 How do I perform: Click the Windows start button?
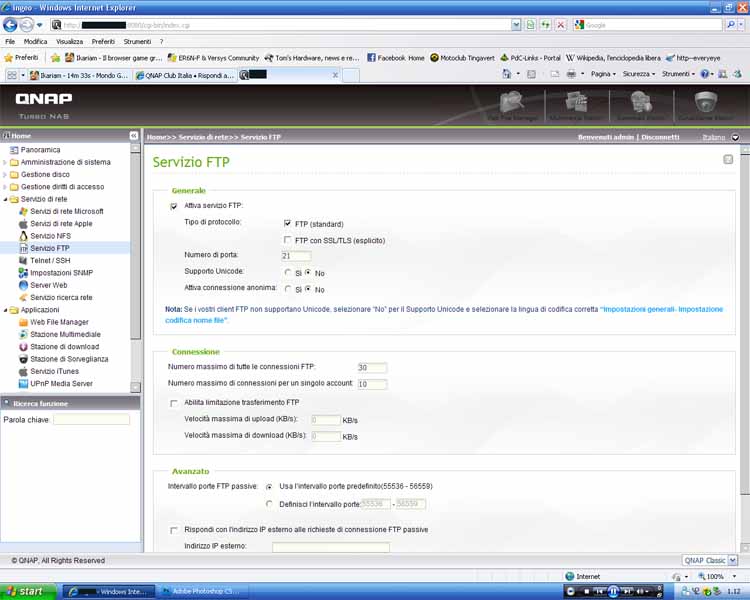pyautogui.click(x=26, y=591)
